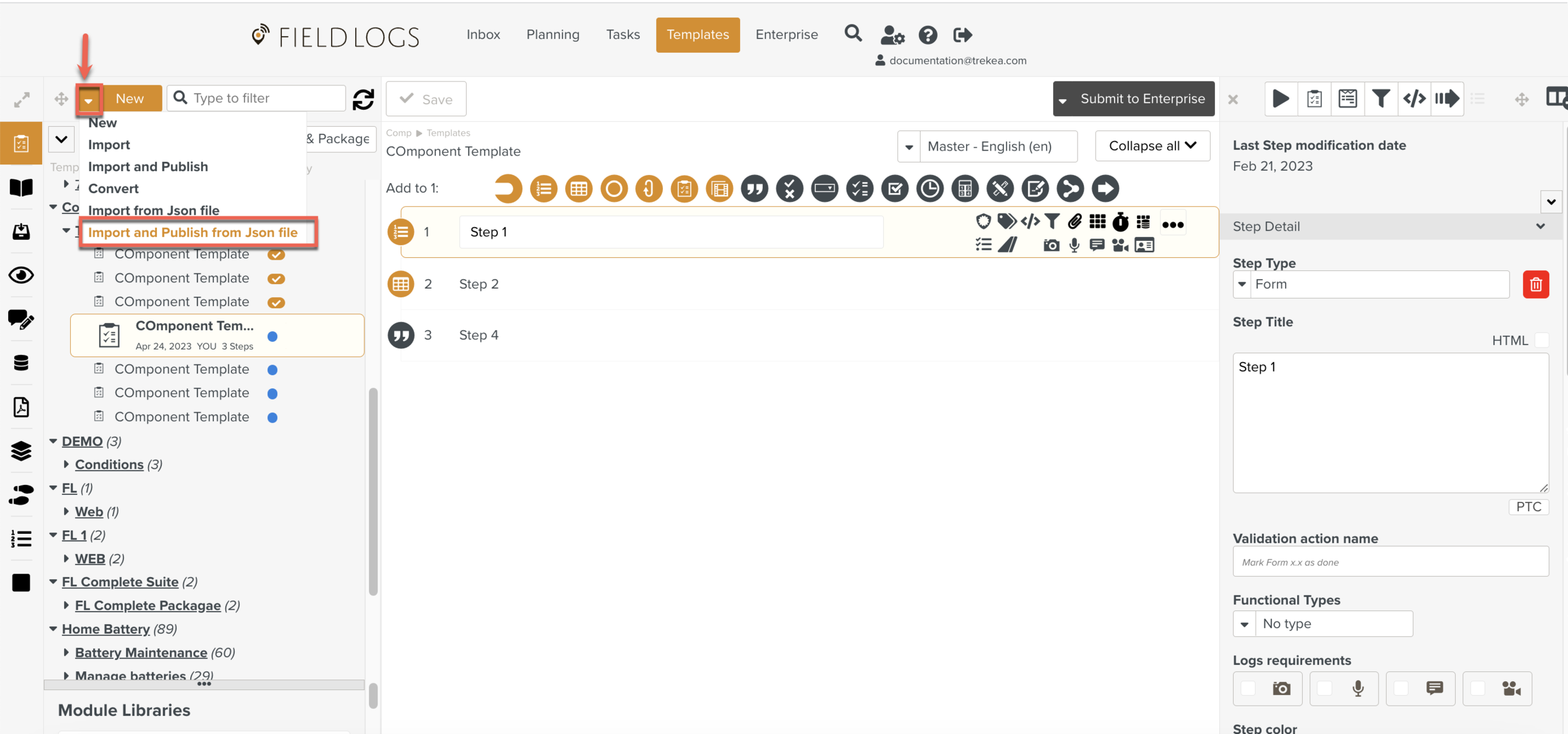Image resolution: width=1568 pixels, height=734 pixels.
Task: Click the Save button
Action: coord(426,99)
